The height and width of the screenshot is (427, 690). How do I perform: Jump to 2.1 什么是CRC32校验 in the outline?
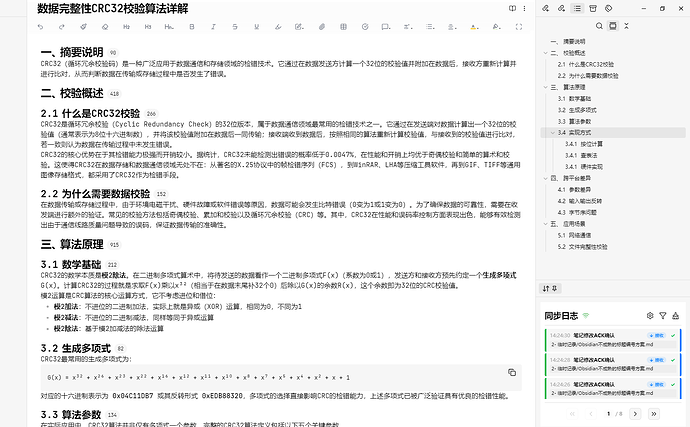tap(586, 64)
